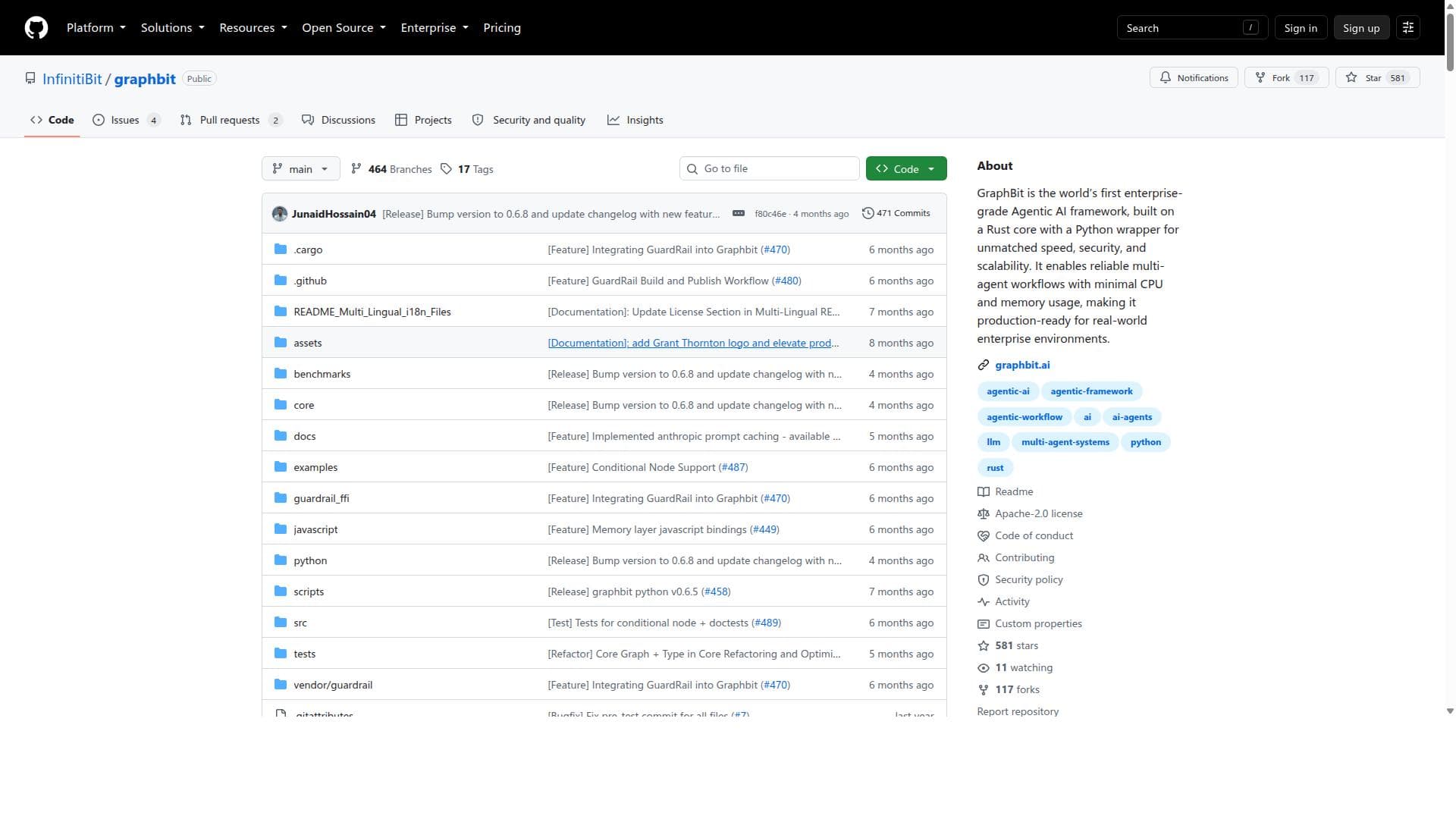Click the Readme book icon
Image resolution: width=1456 pixels, height=819 pixels.
coord(984,492)
